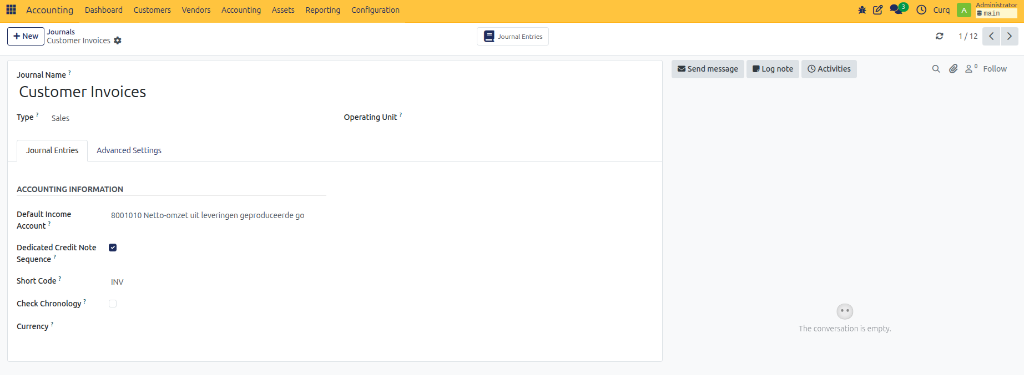The width and height of the screenshot is (1024, 375).
Task: Open the Configuration menu
Action: pyautogui.click(x=376, y=10)
